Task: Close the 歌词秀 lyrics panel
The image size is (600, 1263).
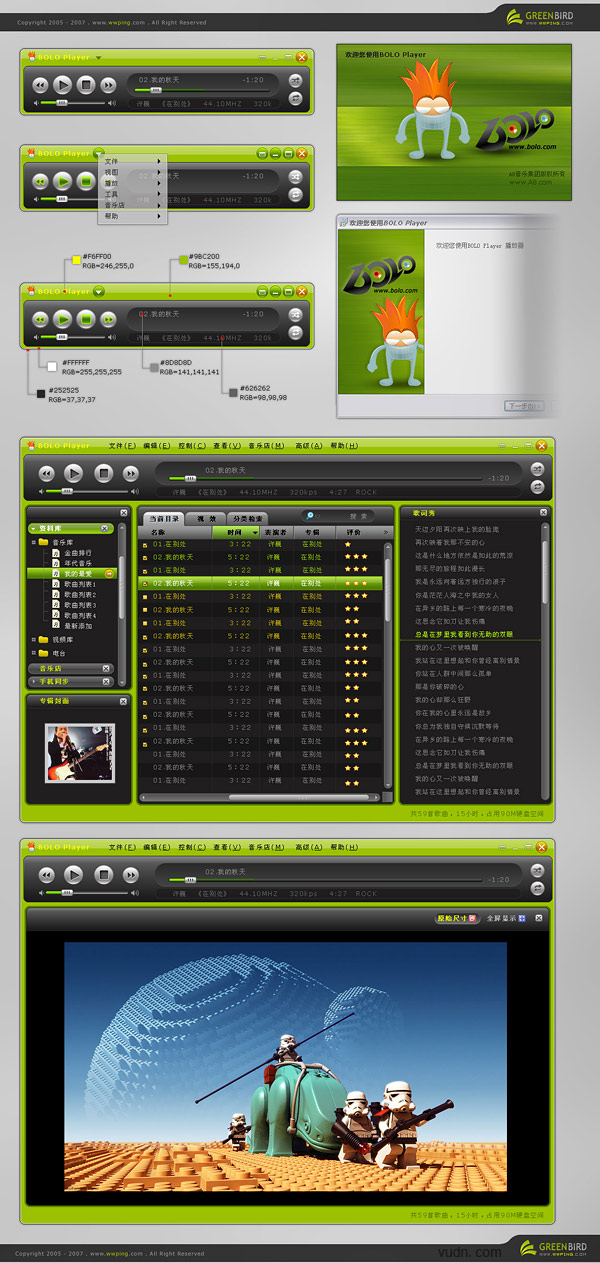Action: point(543,512)
